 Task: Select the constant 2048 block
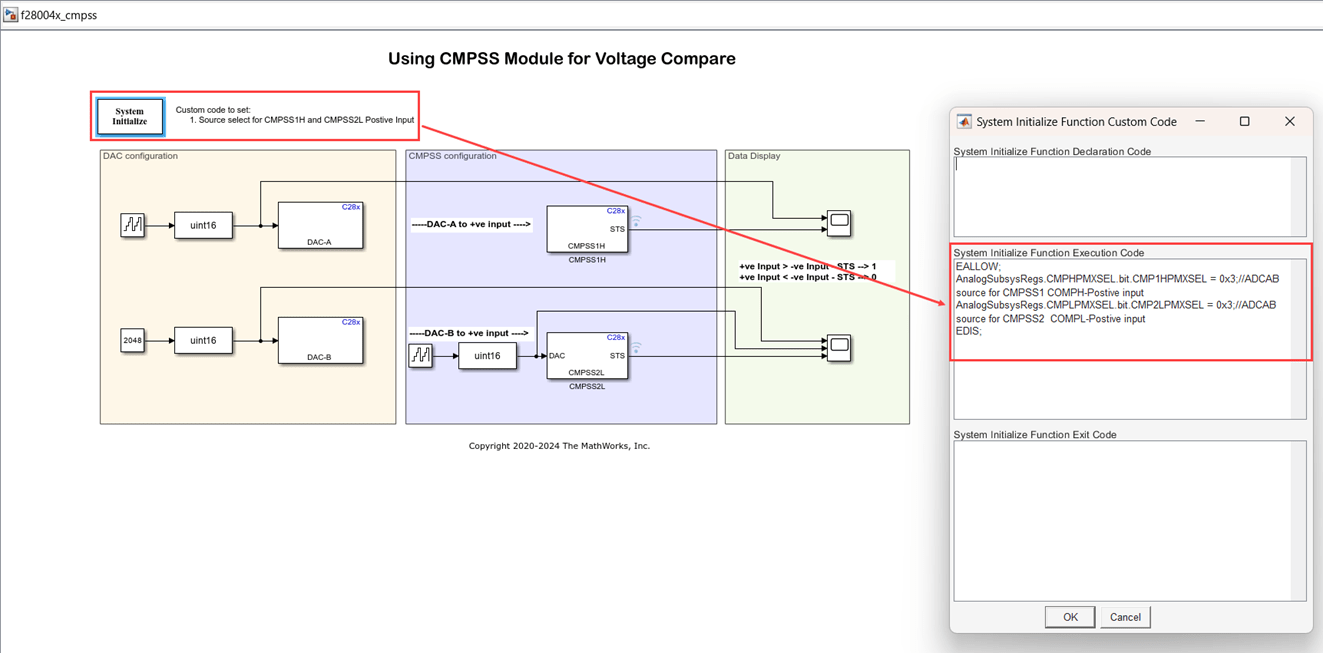click(133, 340)
